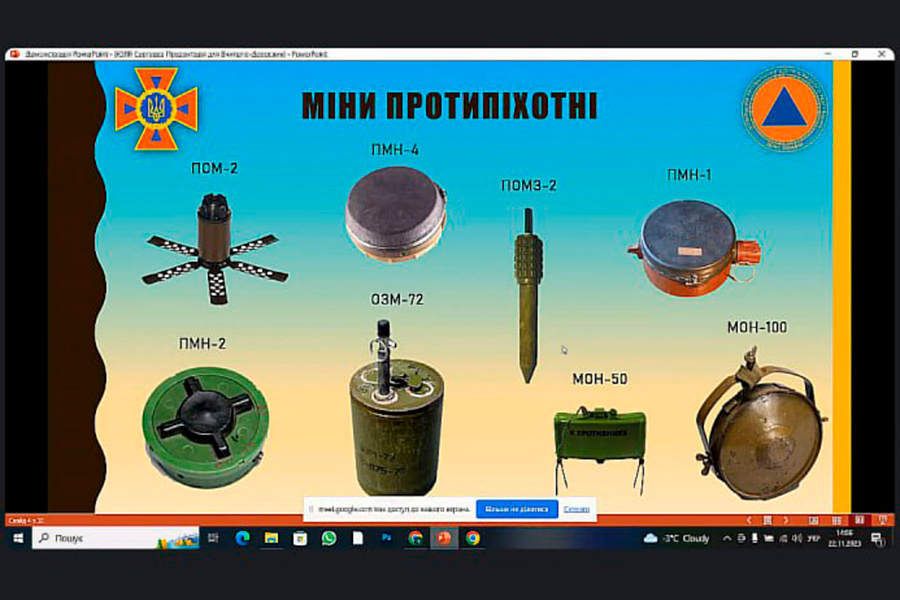Open slideshow menu icon between arrows
Viewport: 900px width, 600px height.
(x=767, y=520)
